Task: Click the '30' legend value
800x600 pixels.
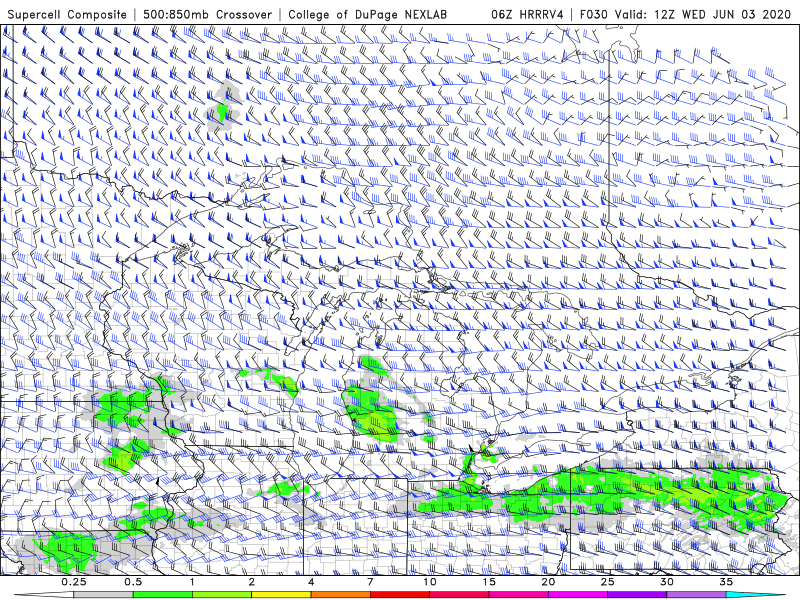Action: point(666,582)
